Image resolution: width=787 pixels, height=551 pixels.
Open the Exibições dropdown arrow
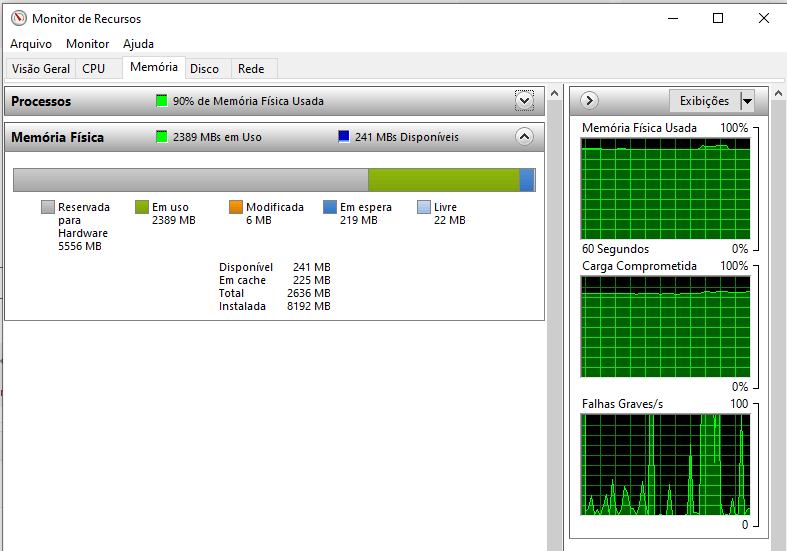pyautogui.click(x=747, y=101)
